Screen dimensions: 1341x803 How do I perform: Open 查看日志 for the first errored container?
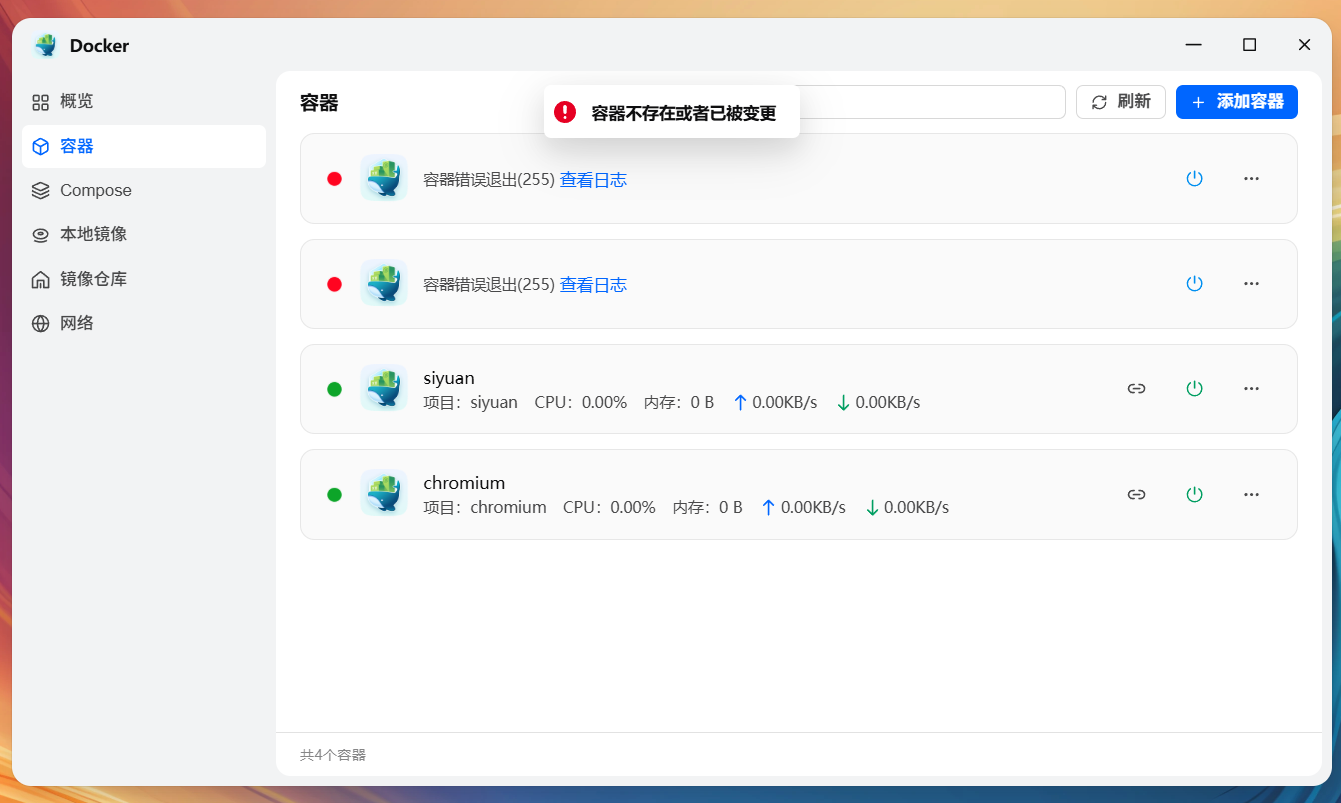pyautogui.click(x=593, y=180)
